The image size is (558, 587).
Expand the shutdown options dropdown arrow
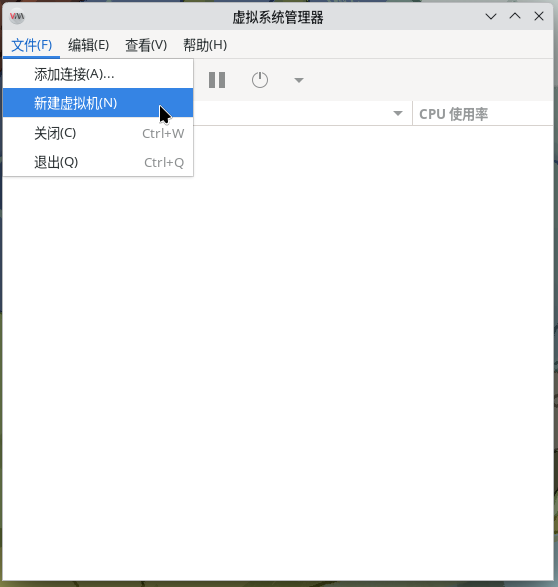(299, 80)
